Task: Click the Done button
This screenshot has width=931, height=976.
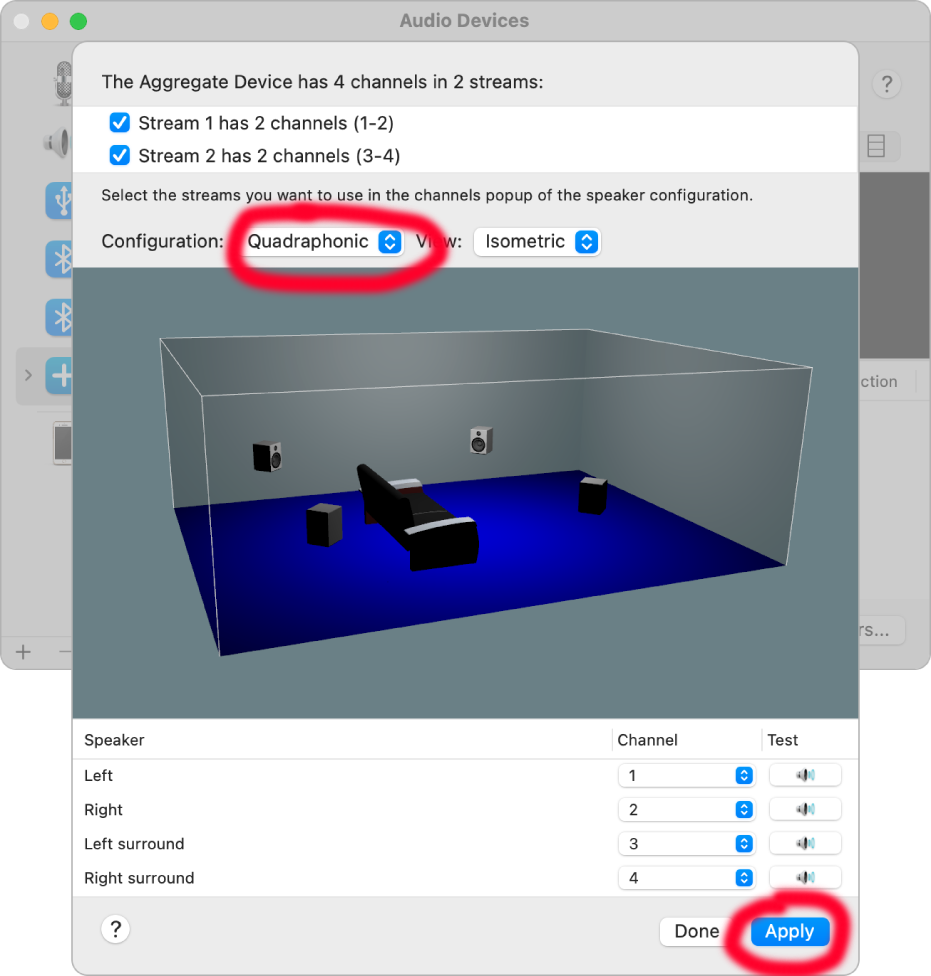Action: (x=696, y=931)
